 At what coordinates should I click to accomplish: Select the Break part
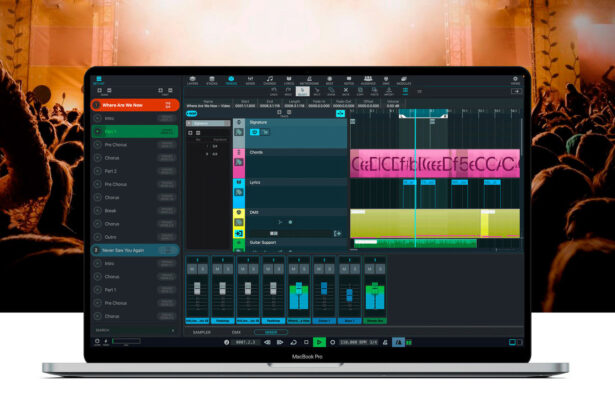(x=135, y=211)
